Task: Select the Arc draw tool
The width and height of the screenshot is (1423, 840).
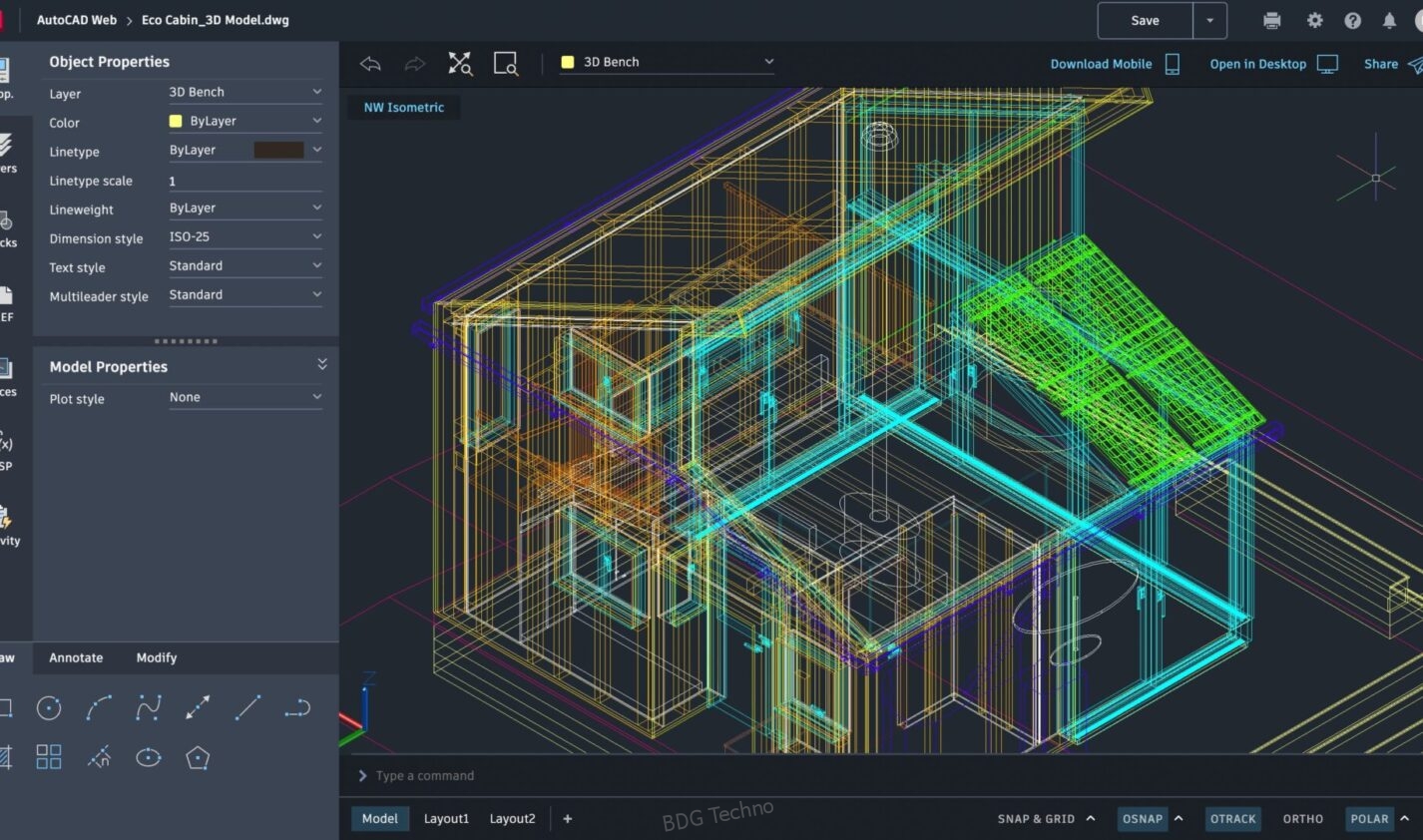Action: [x=99, y=708]
